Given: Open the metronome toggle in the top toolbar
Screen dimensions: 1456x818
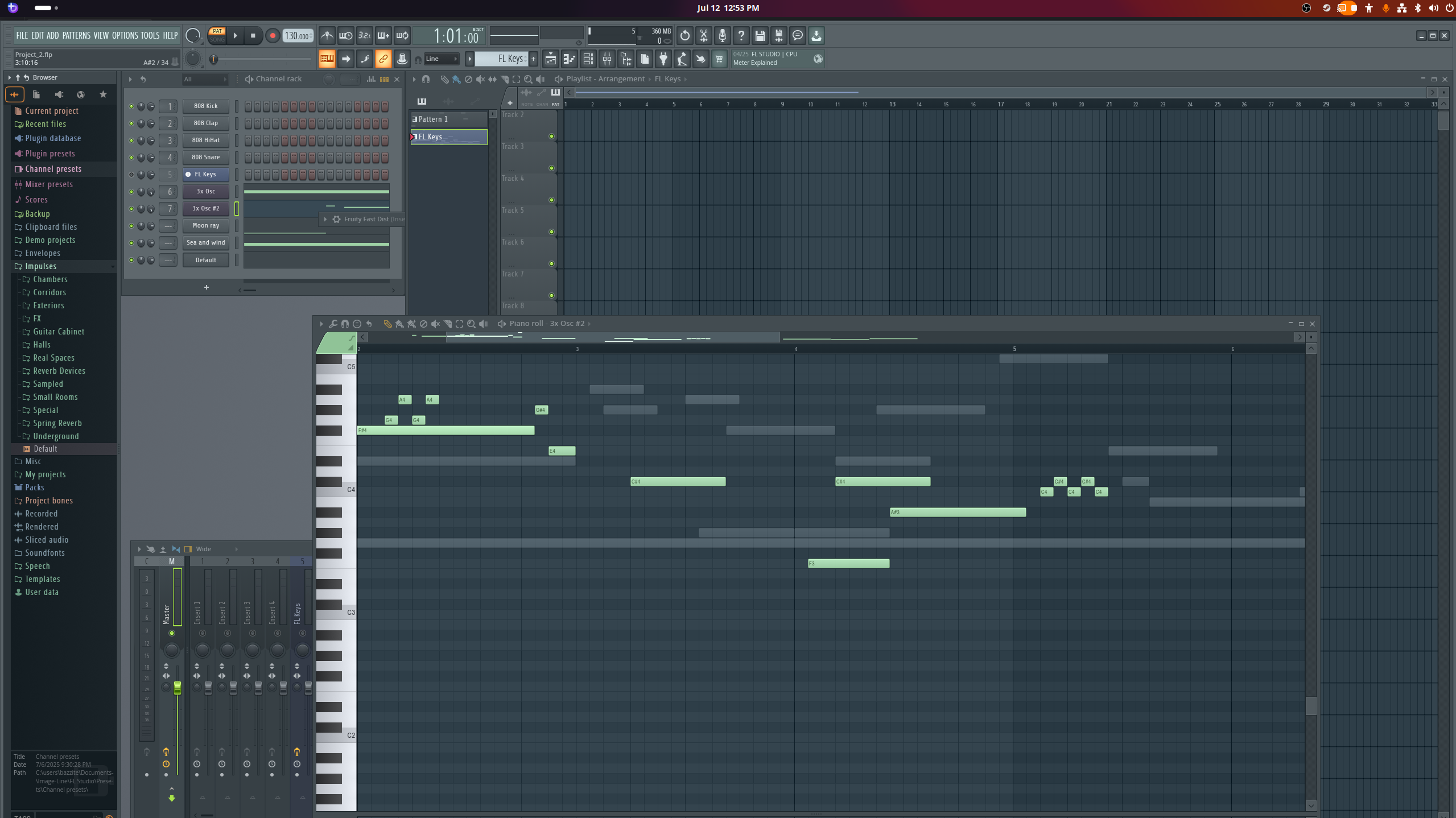Looking at the screenshot, I should point(327,35).
